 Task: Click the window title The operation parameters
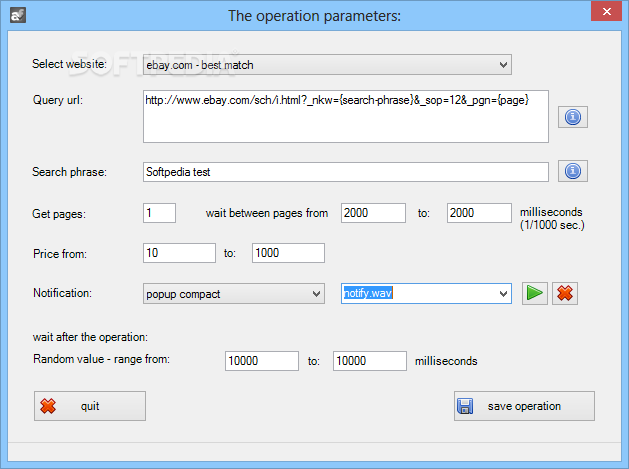coord(314,16)
